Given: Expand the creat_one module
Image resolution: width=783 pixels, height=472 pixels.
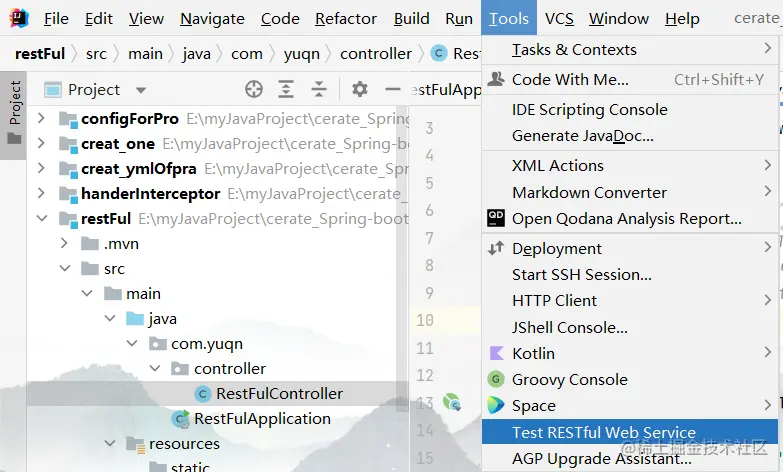Looking at the screenshot, I should coord(41,143).
